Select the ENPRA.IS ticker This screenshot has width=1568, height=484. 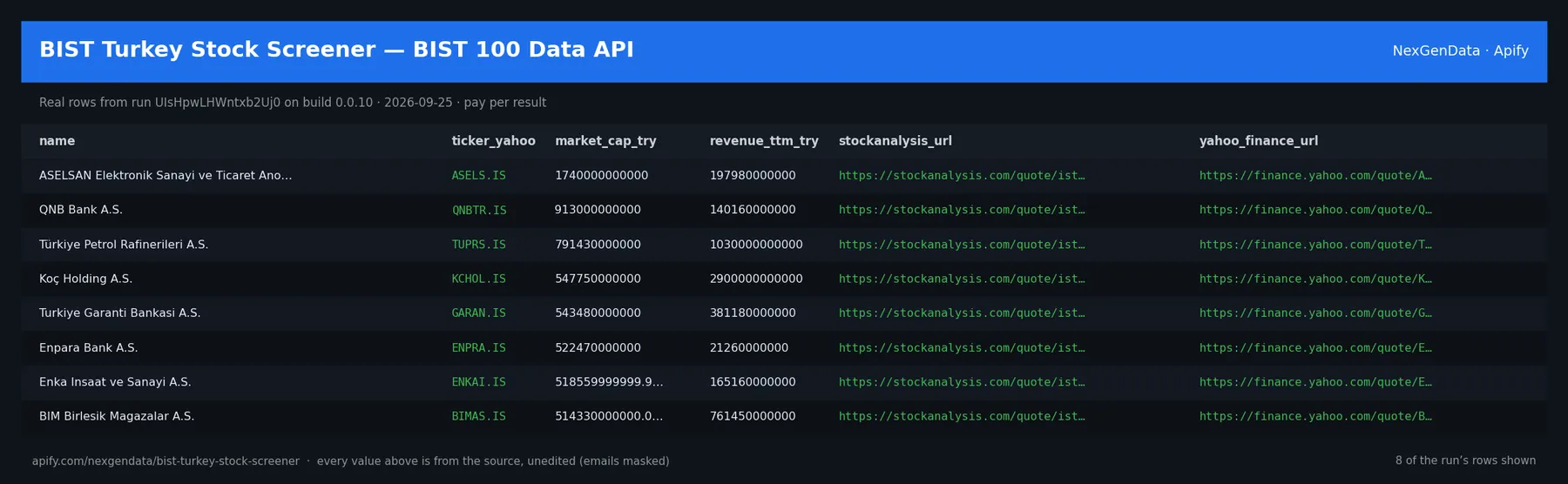click(x=478, y=347)
